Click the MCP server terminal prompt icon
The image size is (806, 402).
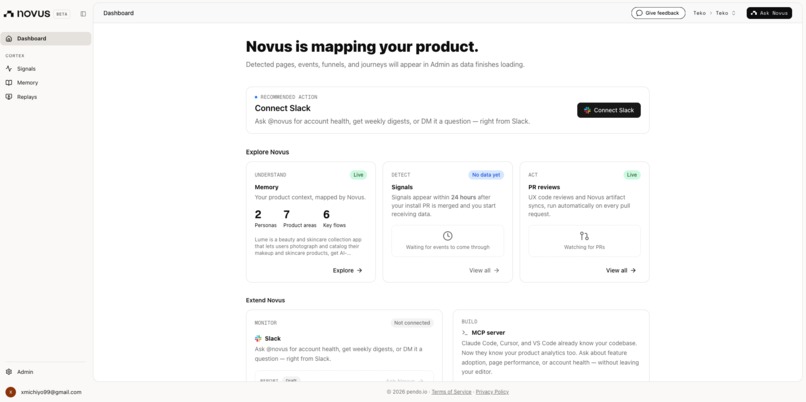[465, 333]
